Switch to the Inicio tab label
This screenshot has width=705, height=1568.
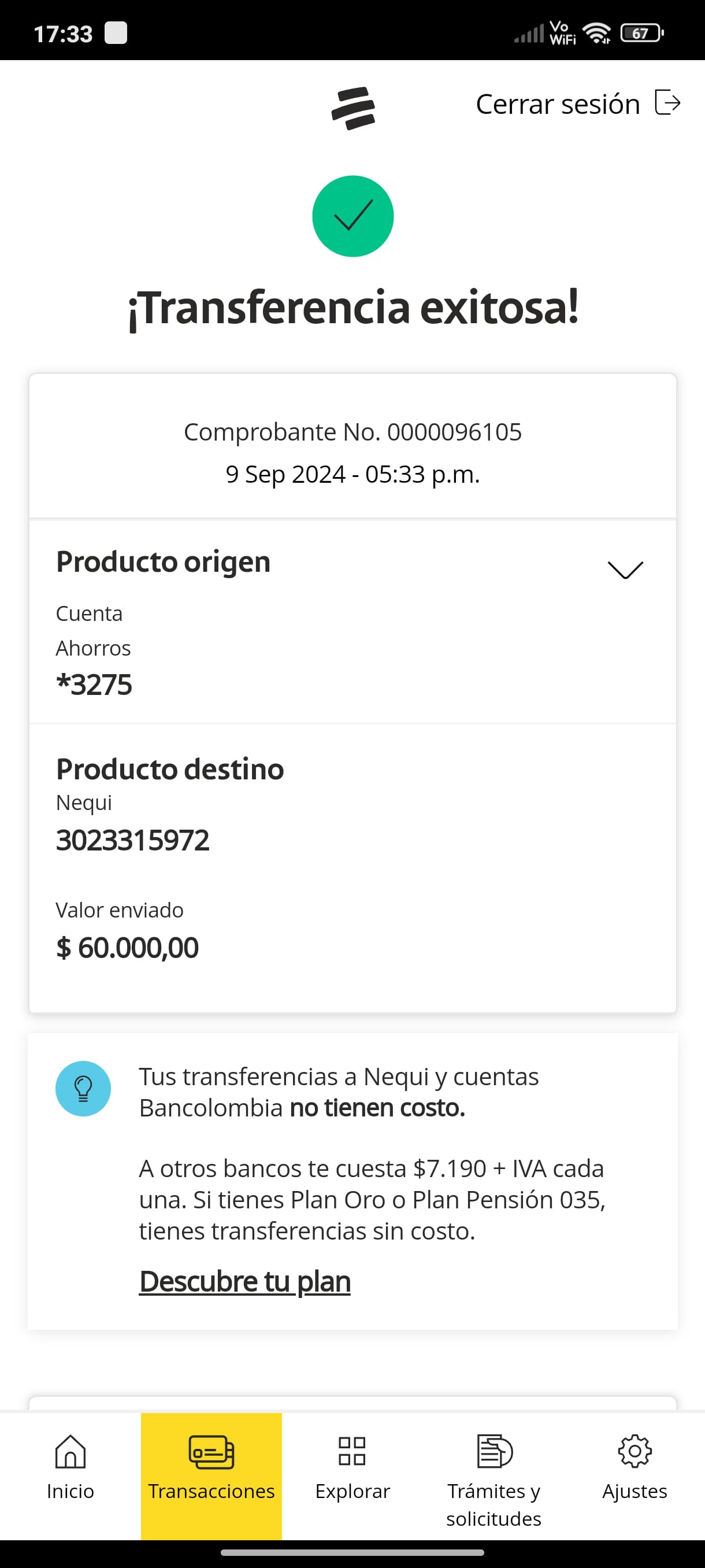70,1491
